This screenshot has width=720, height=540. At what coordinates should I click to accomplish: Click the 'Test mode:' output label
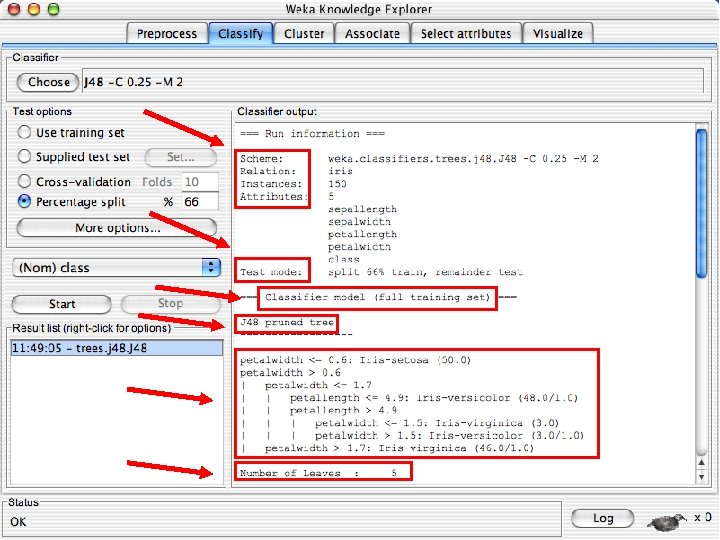point(271,272)
